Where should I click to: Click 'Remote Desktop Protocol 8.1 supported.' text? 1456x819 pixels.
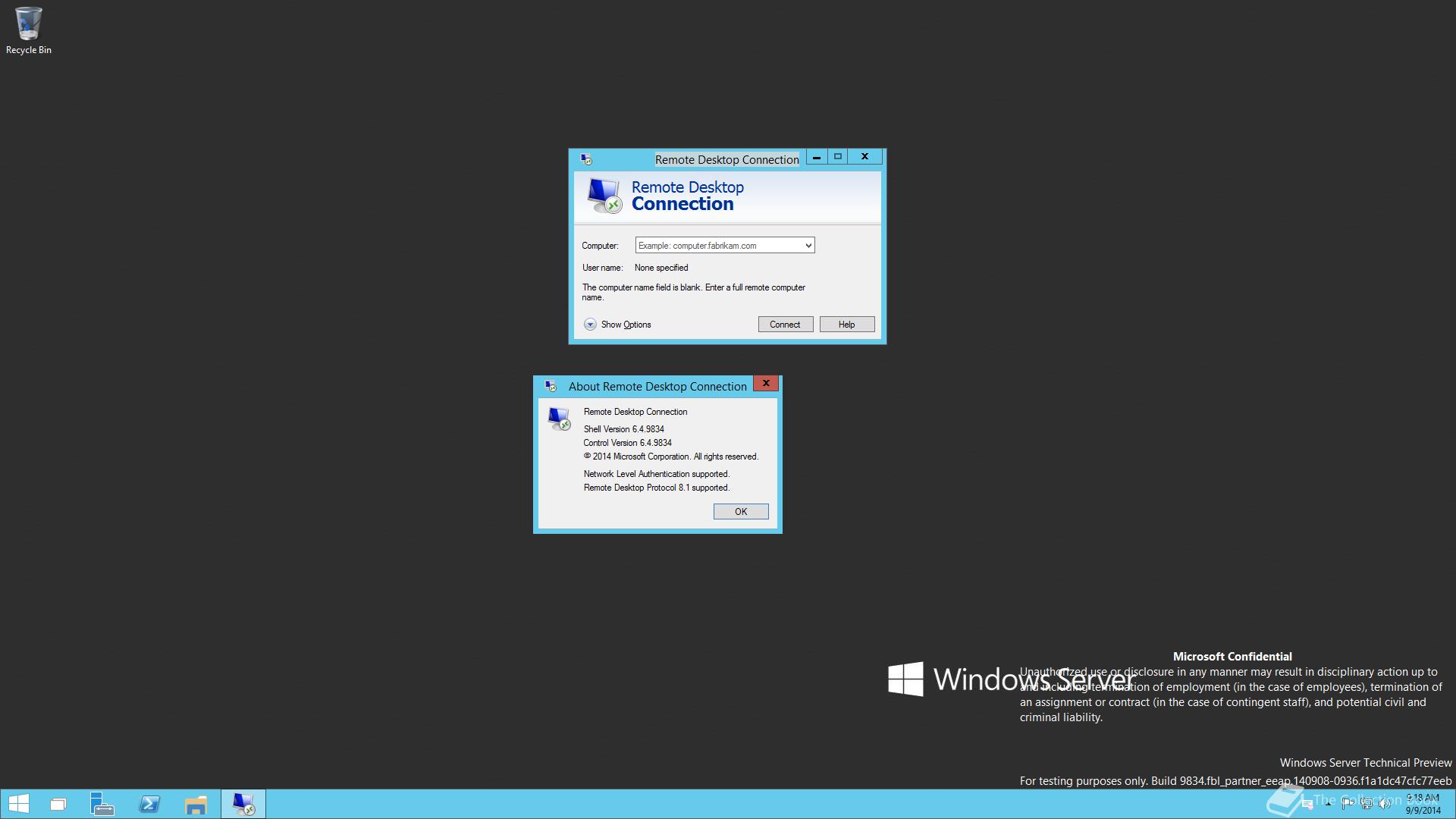tap(657, 488)
